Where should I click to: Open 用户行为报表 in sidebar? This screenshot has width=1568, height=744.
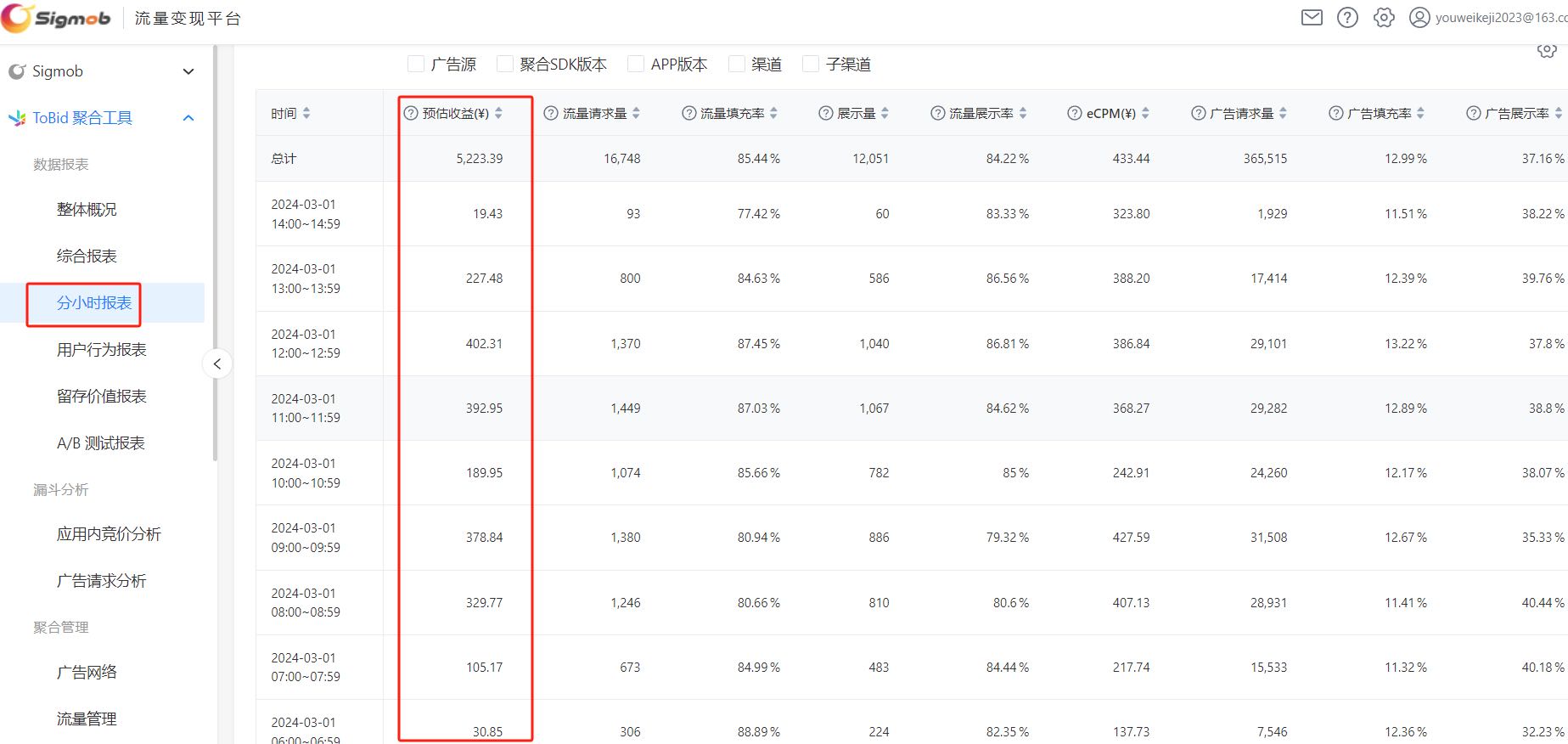(102, 350)
